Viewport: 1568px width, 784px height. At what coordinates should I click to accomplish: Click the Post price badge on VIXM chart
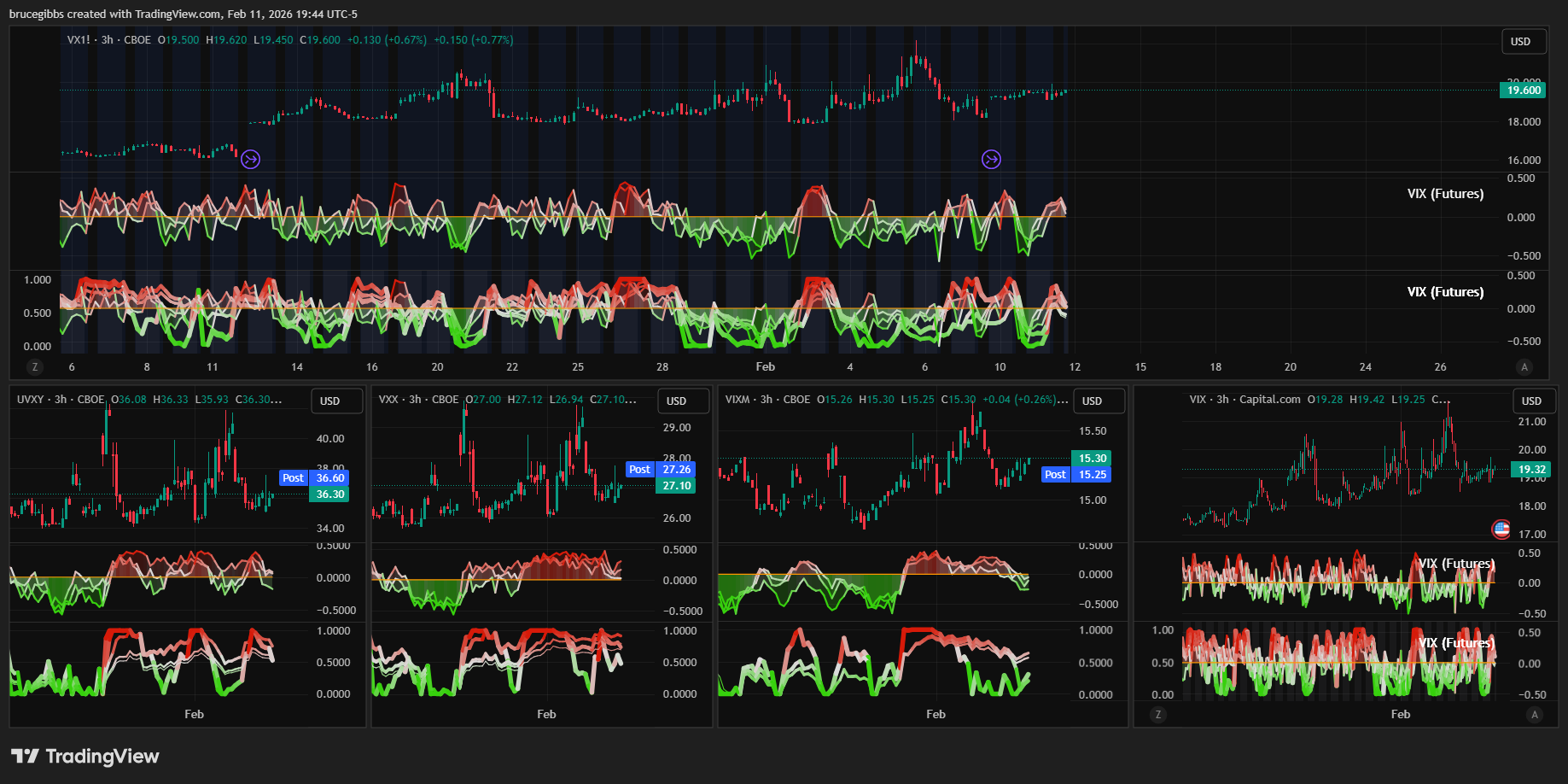coord(1055,475)
